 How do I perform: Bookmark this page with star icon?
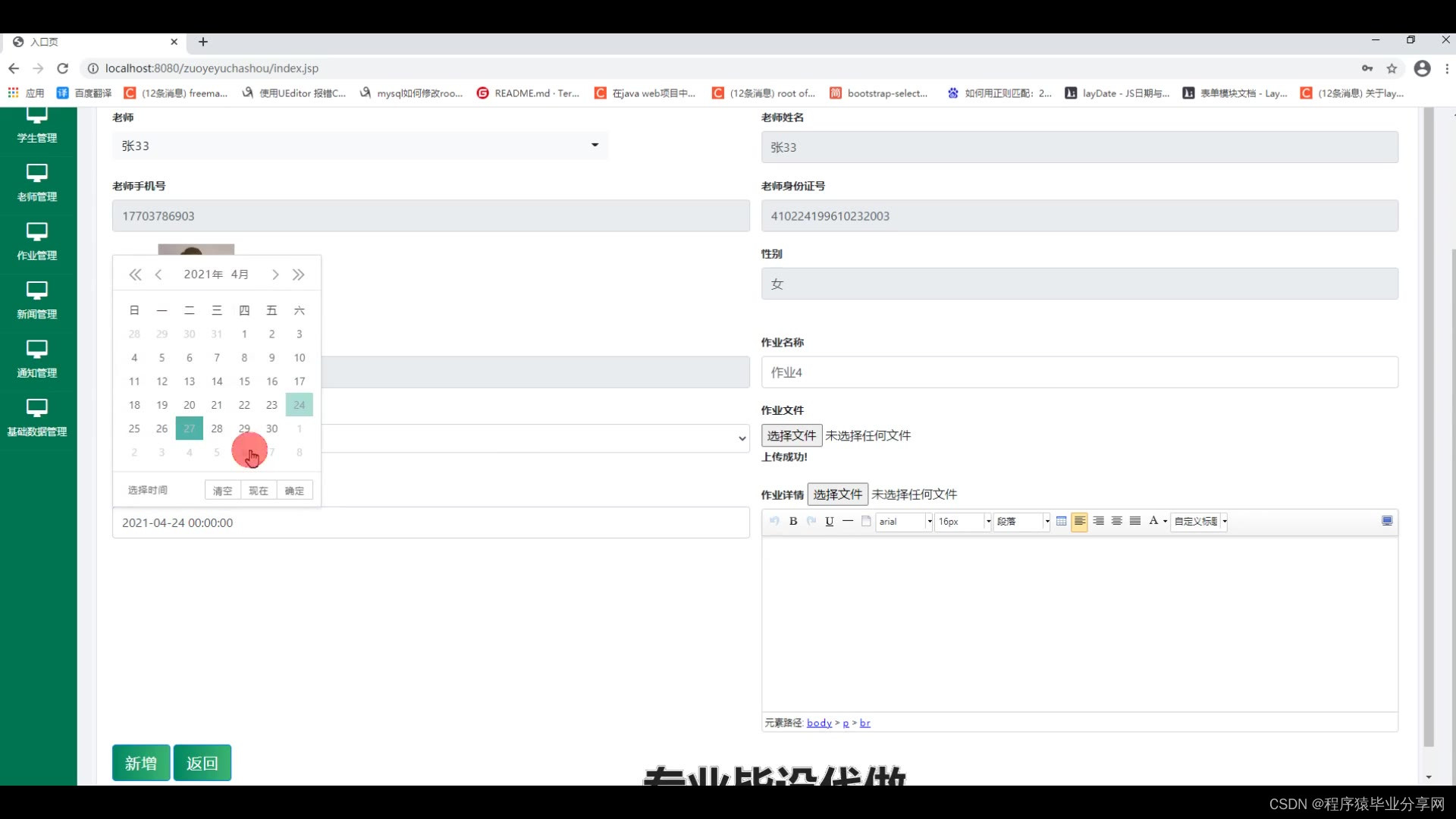(1392, 68)
